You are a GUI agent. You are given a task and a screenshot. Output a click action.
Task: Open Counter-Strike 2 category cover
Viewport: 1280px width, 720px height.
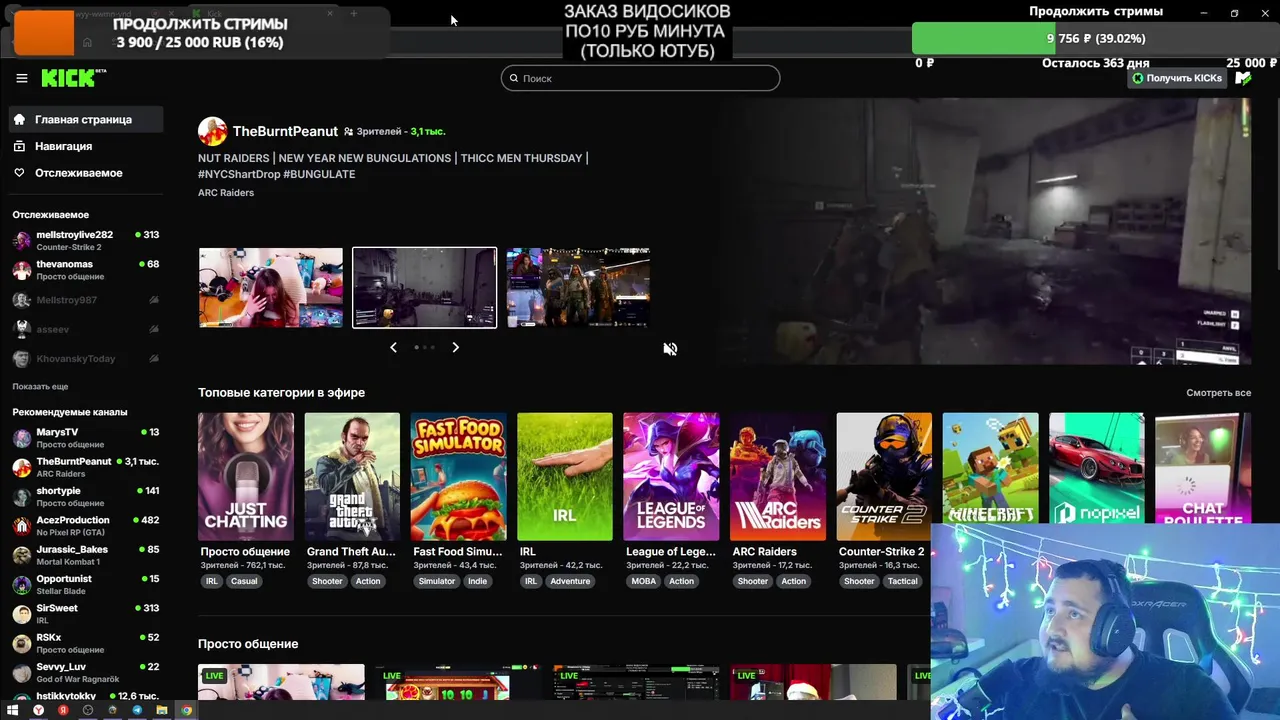[884, 477]
